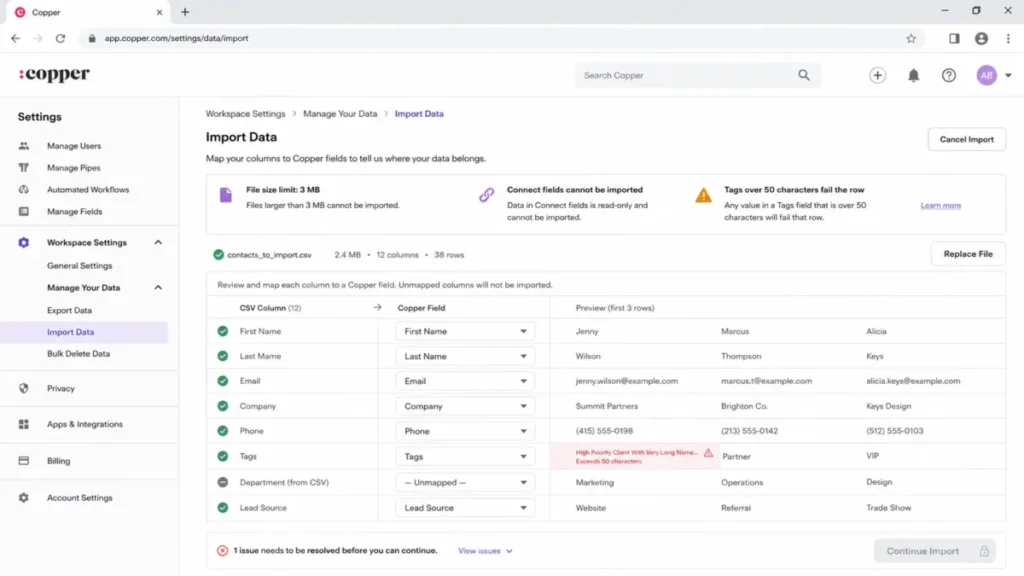Open the browser side panel icon
The width and height of the screenshot is (1024, 576).
[954, 39]
